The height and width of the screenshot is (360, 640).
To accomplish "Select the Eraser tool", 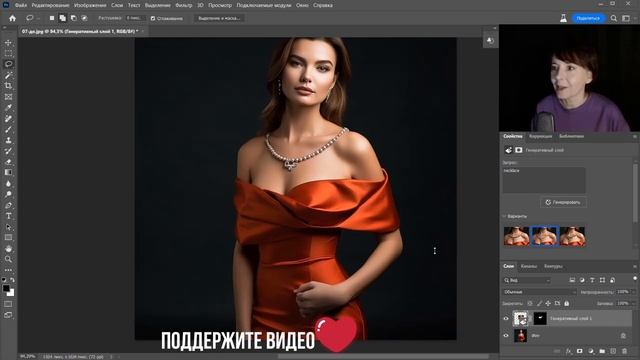I will (x=8, y=162).
